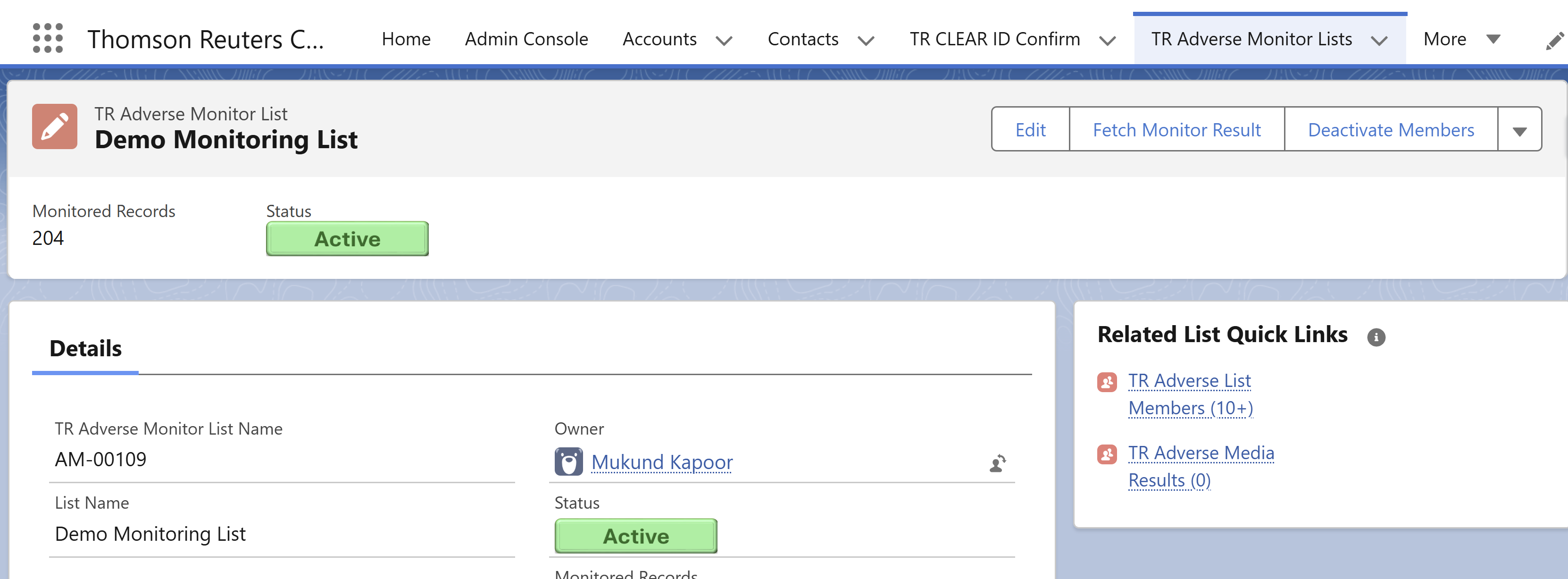1568x579 pixels.
Task: Click Deactivate Members button
Action: [x=1391, y=129]
